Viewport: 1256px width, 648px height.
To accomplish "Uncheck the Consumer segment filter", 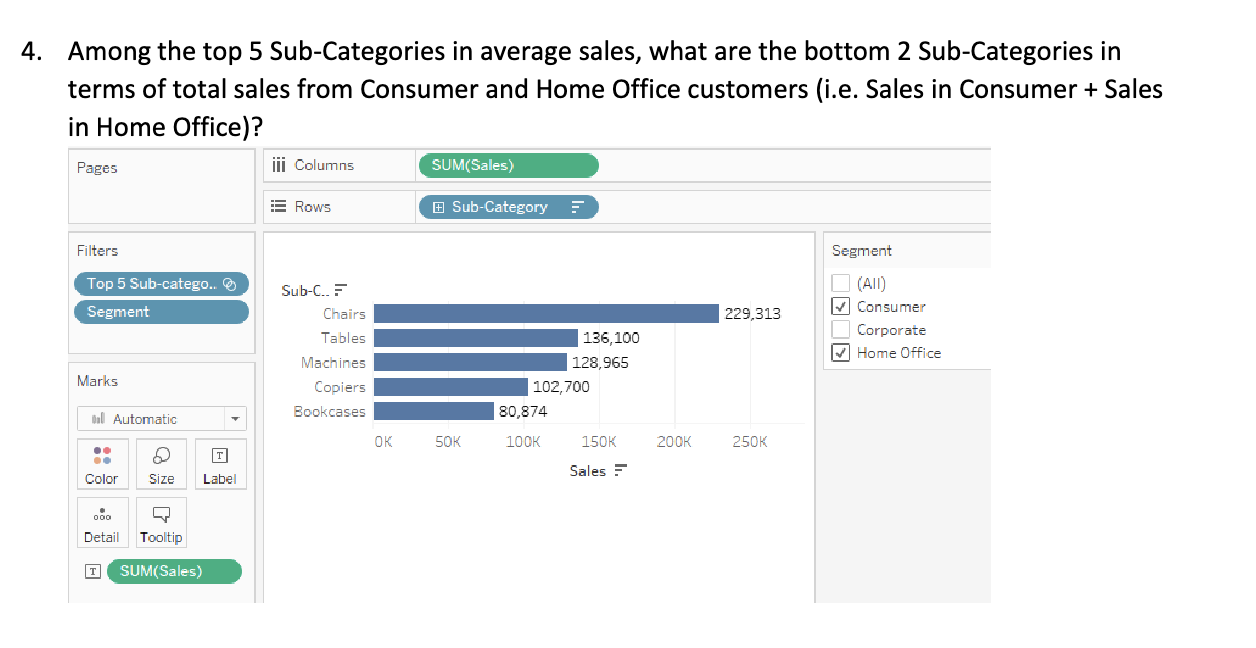I will point(841,306).
